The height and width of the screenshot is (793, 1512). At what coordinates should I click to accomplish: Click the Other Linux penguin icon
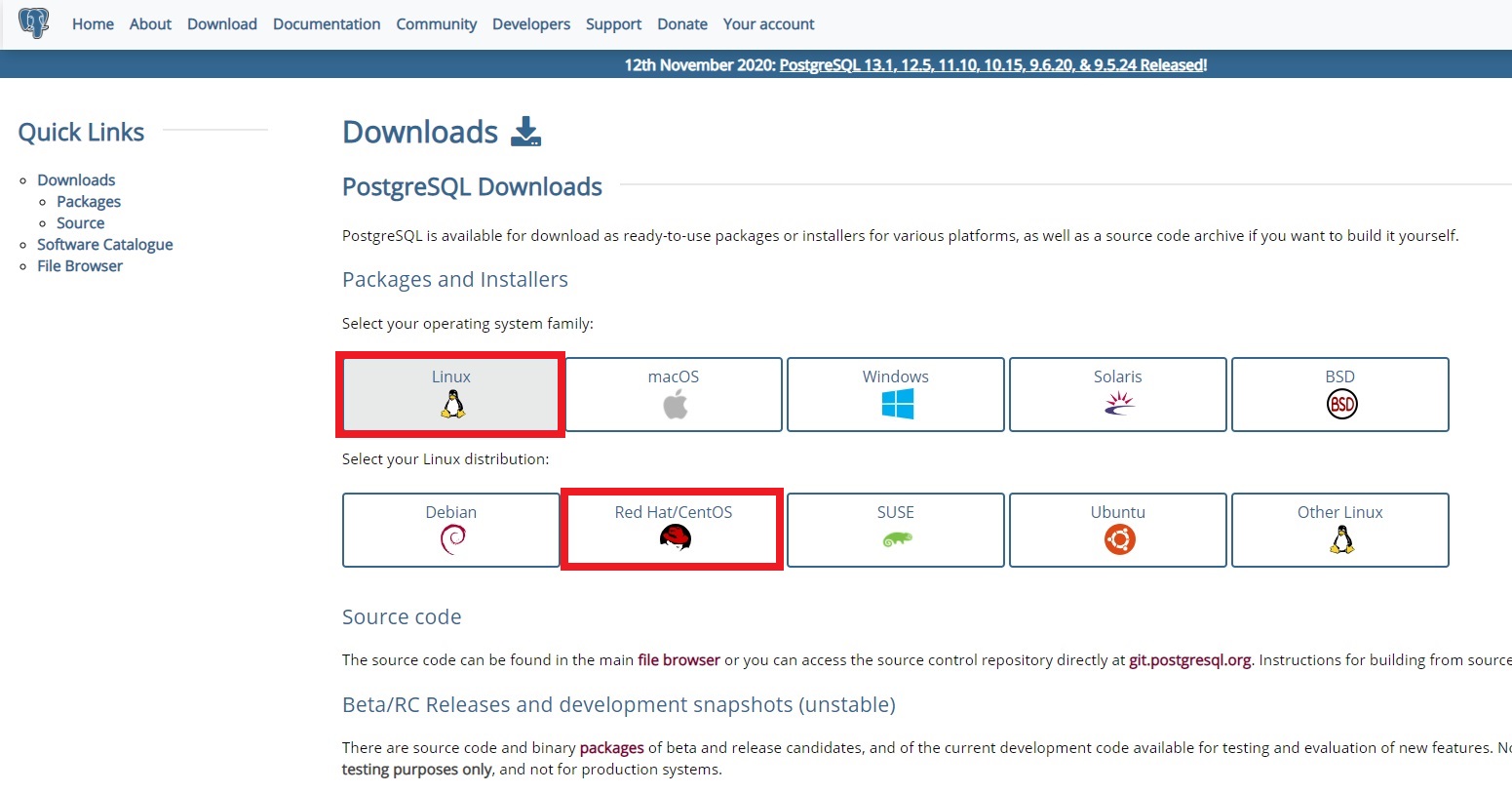pyautogui.click(x=1341, y=539)
